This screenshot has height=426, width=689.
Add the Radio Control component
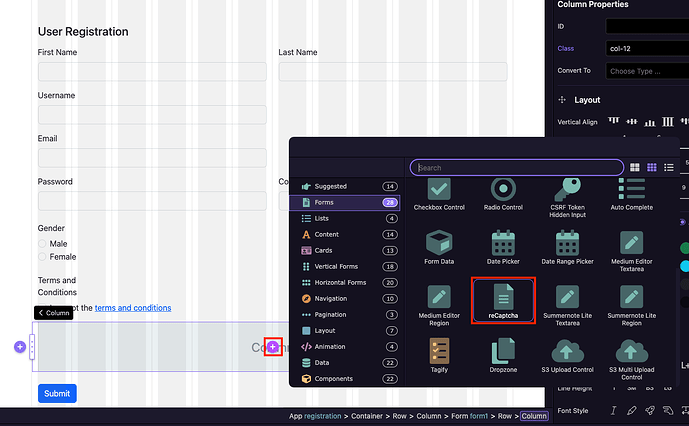[503, 195]
